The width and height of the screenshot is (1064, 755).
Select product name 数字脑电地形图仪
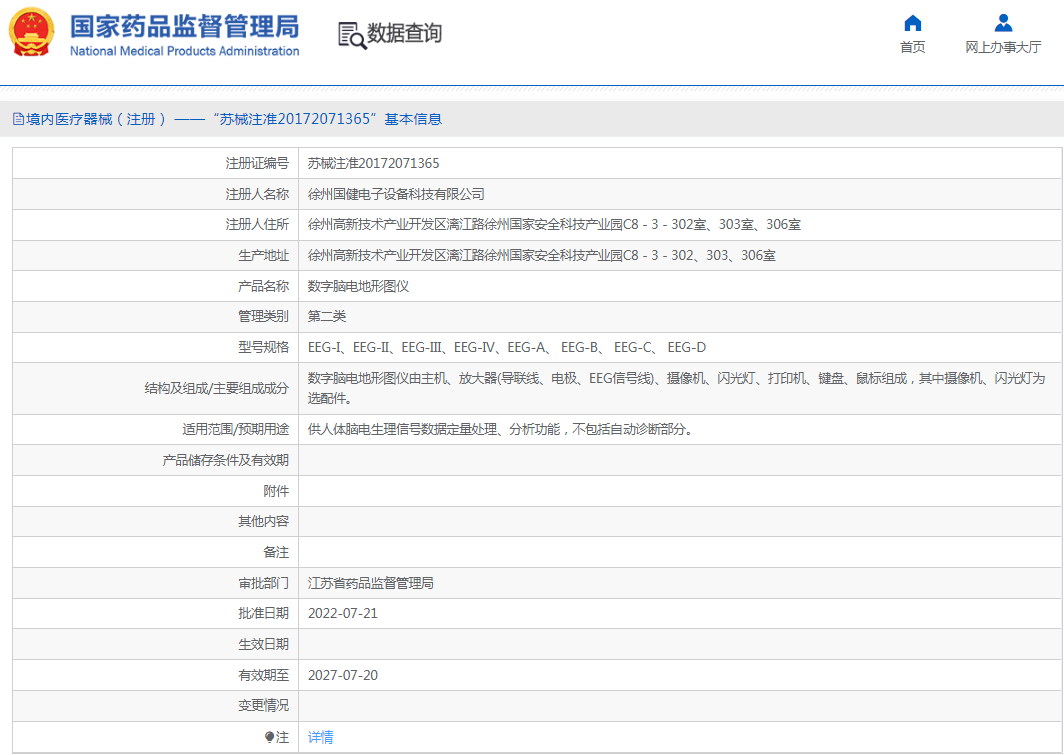(x=358, y=286)
